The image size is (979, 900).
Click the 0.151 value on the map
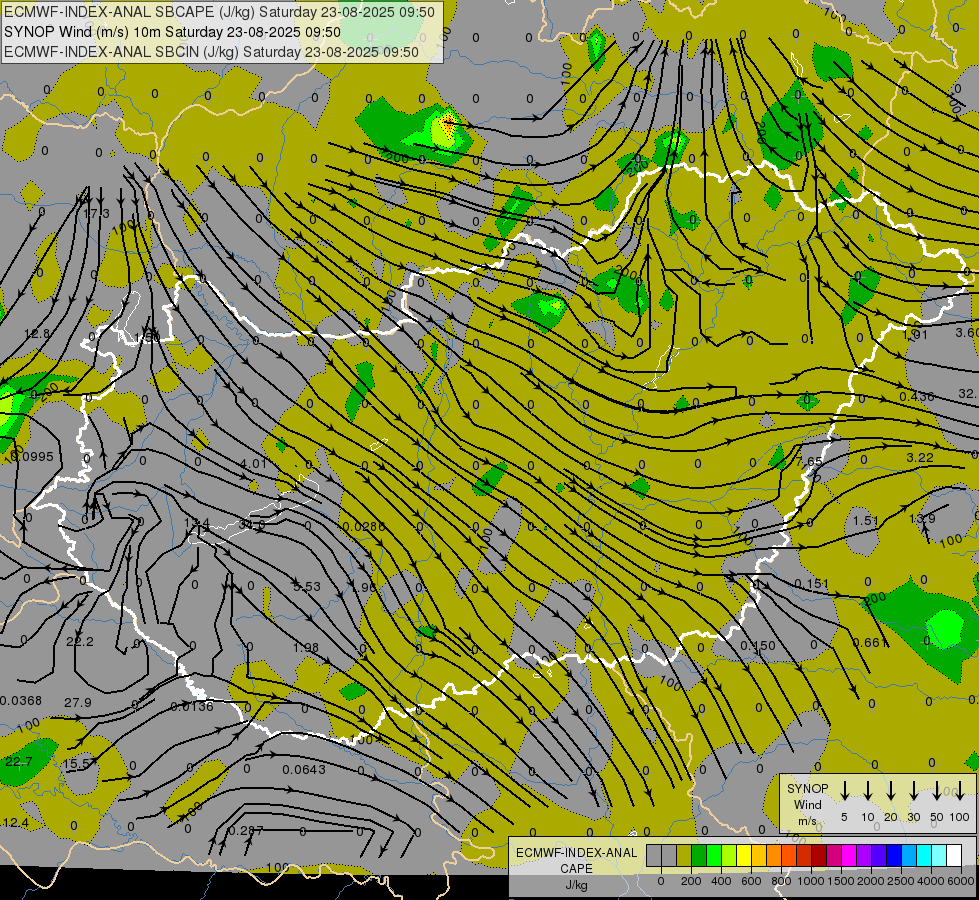(812, 583)
